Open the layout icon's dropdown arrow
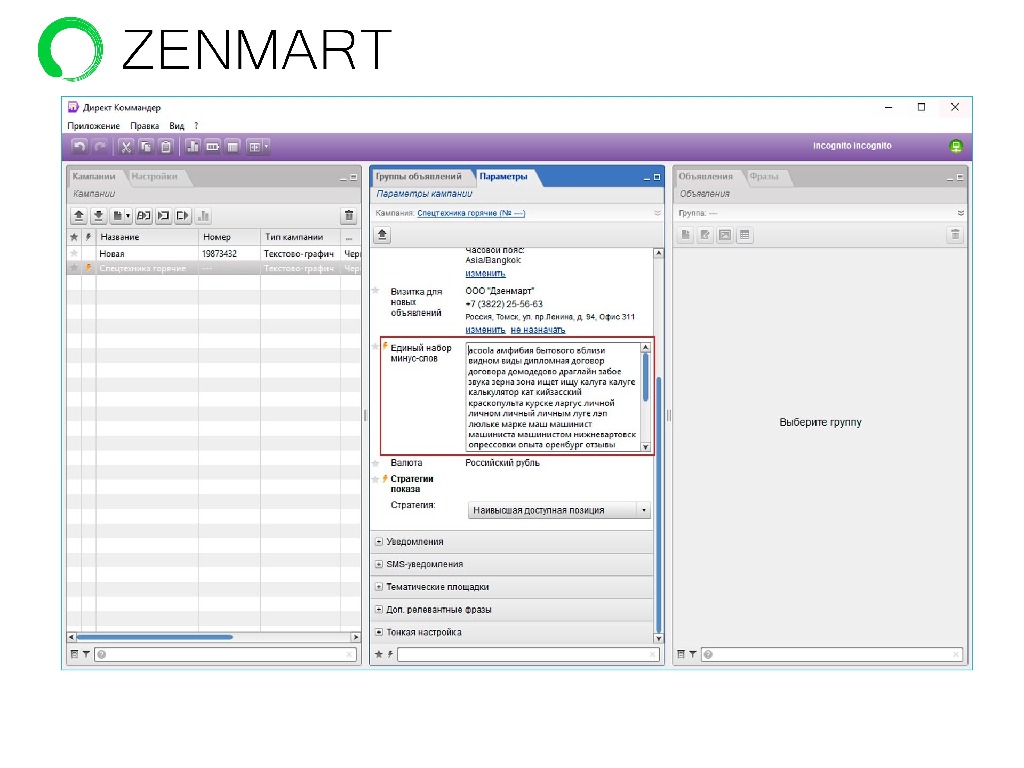The image size is (1024, 768). (x=266, y=147)
